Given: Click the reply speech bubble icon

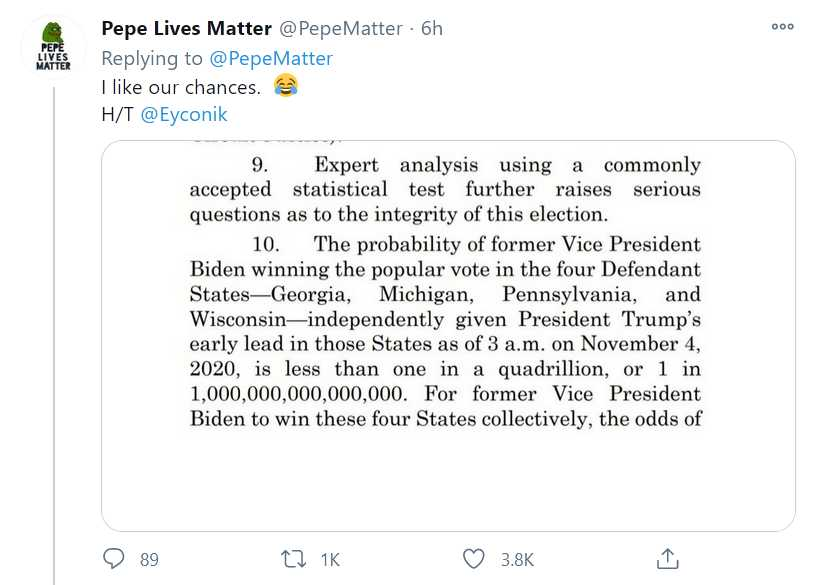Looking at the screenshot, I should pyautogui.click(x=114, y=559).
